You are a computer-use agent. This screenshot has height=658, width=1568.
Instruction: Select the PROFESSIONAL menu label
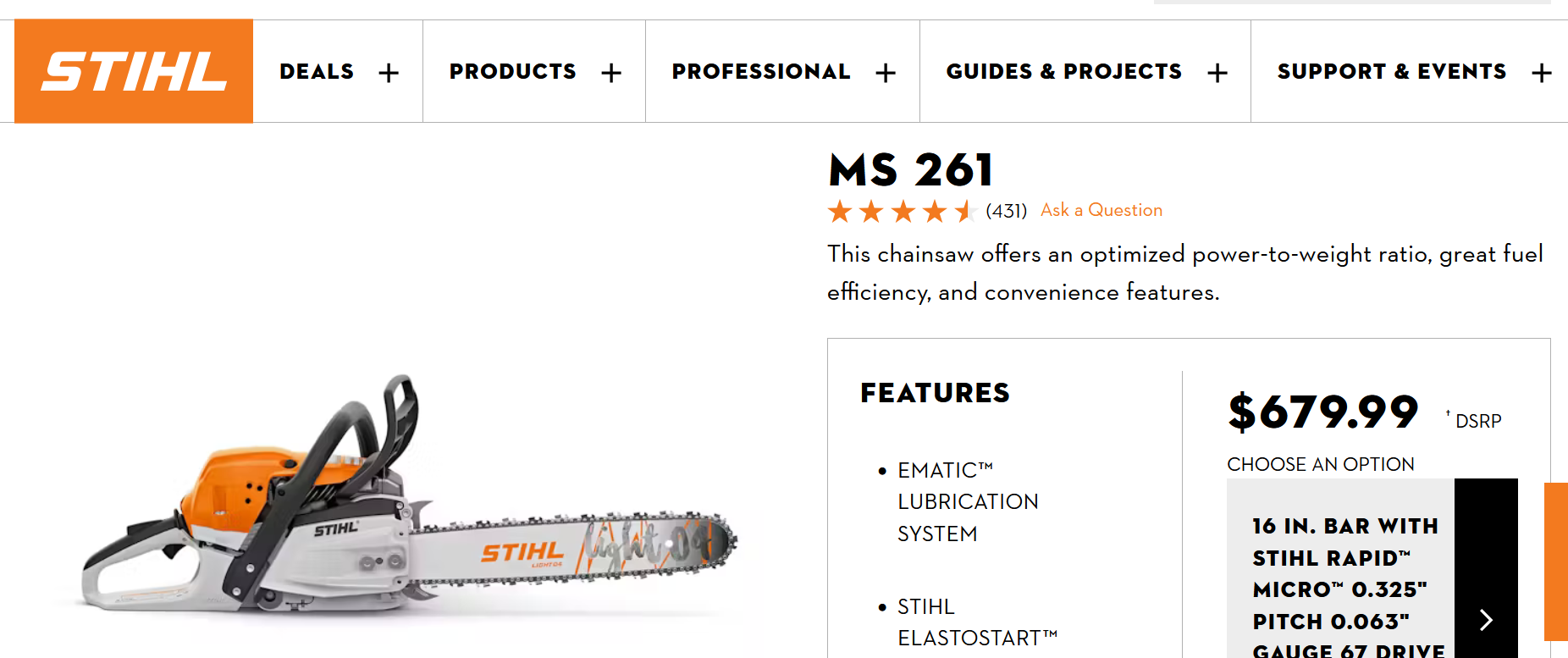pos(760,72)
